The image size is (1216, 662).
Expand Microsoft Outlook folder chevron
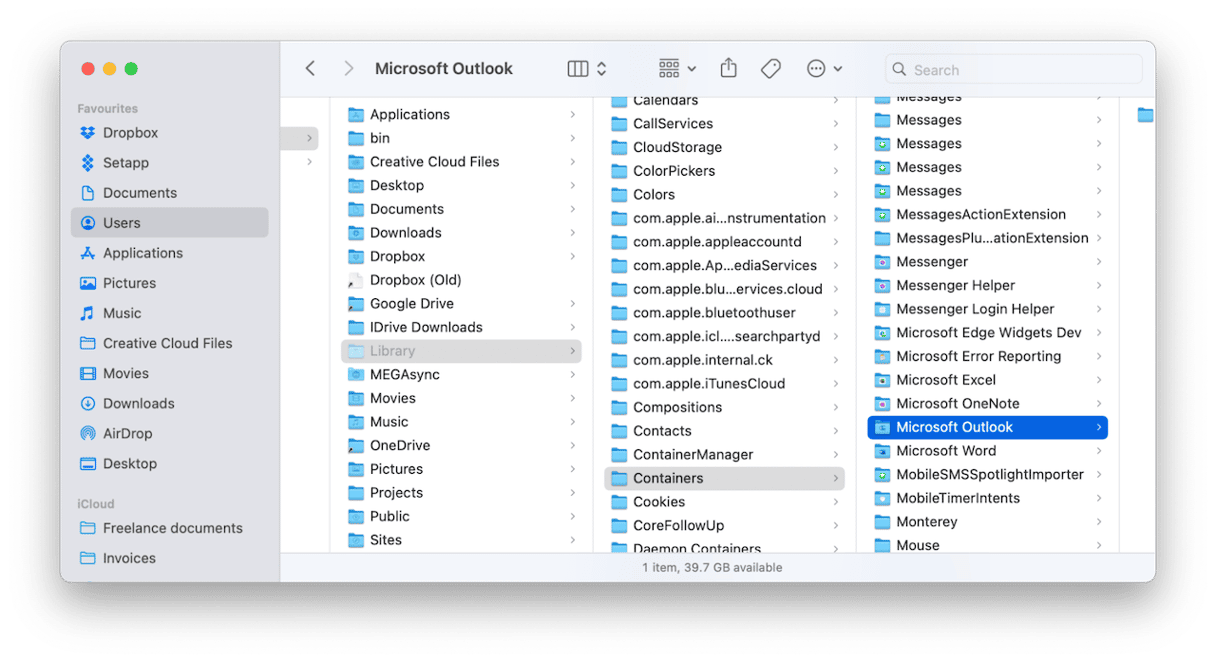(x=1098, y=427)
